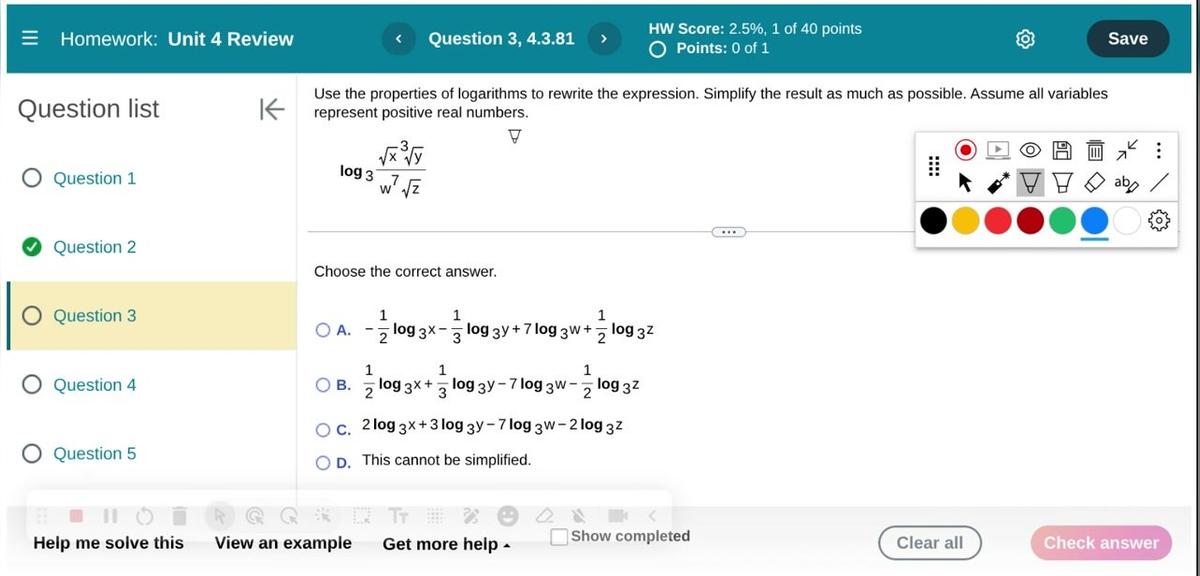The image size is (1200, 576).
Task: Expand the Get more help dropdown
Action: (x=446, y=545)
